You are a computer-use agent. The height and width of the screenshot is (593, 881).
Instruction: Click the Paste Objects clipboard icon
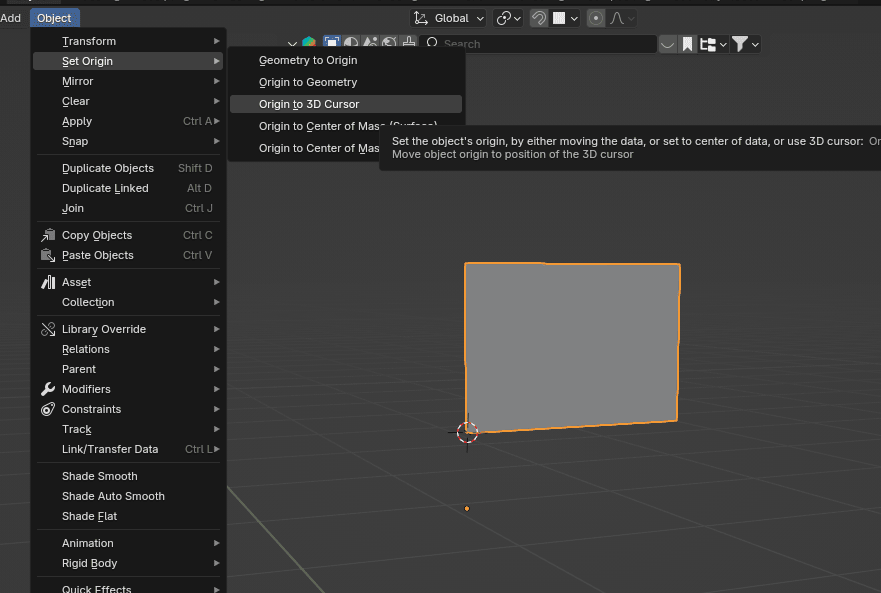click(x=48, y=255)
